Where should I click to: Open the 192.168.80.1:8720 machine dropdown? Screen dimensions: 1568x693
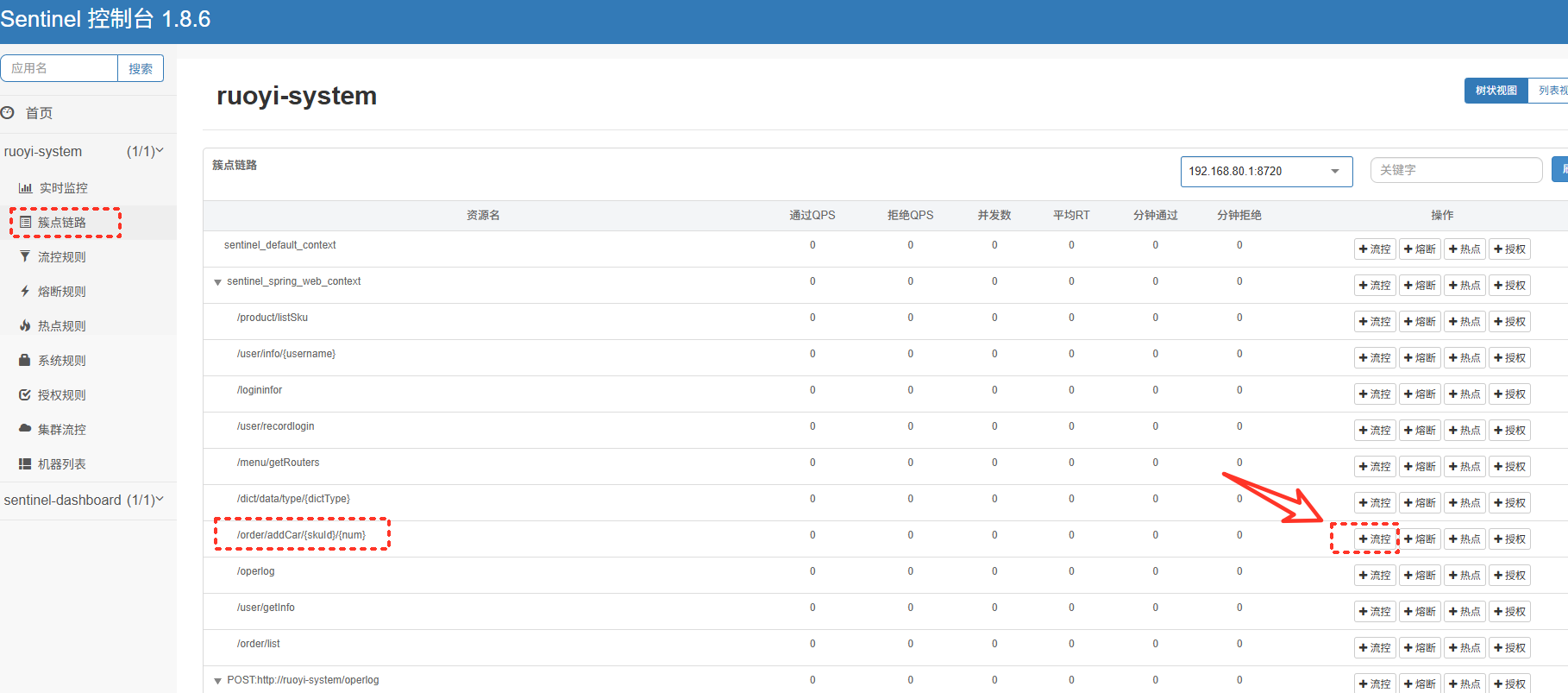1265,171
